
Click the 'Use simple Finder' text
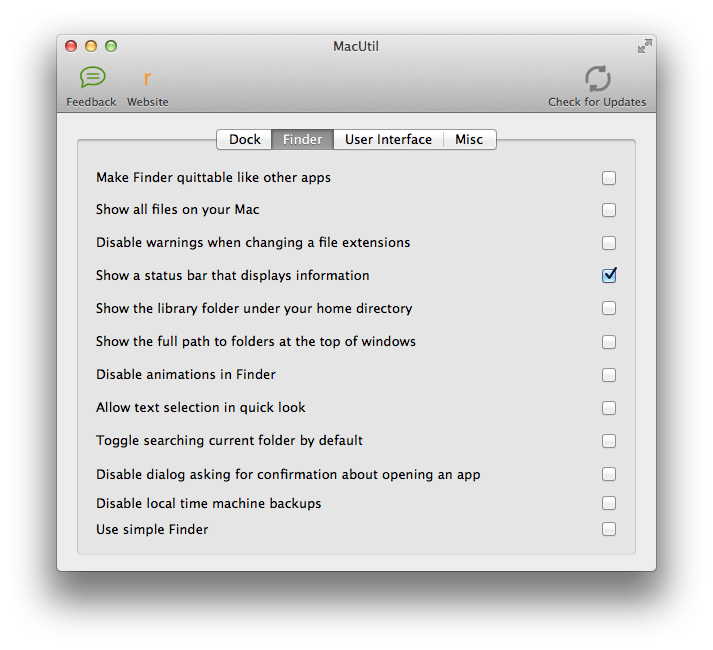tap(152, 529)
